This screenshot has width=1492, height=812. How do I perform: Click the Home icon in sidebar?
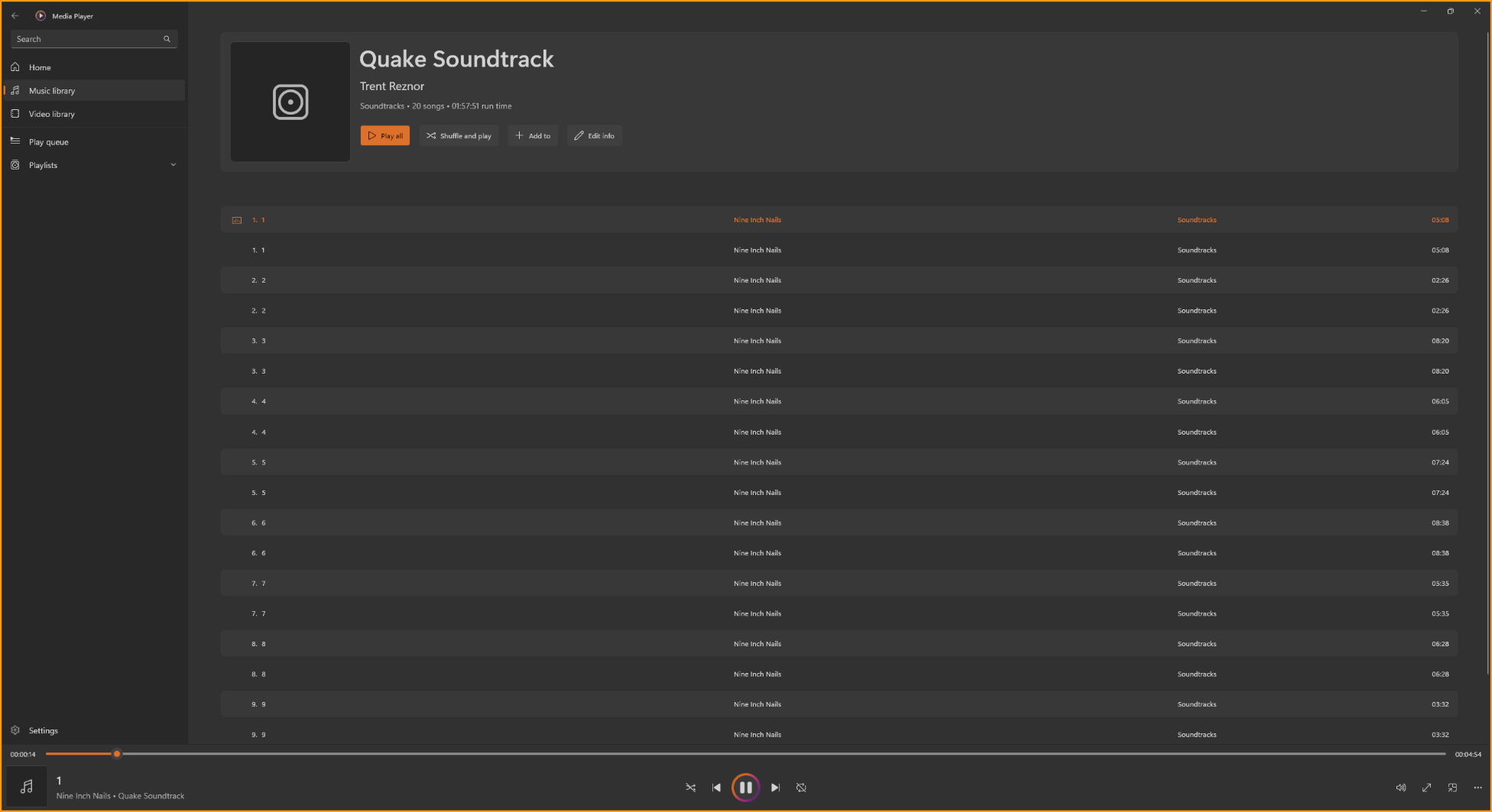click(x=15, y=67)
